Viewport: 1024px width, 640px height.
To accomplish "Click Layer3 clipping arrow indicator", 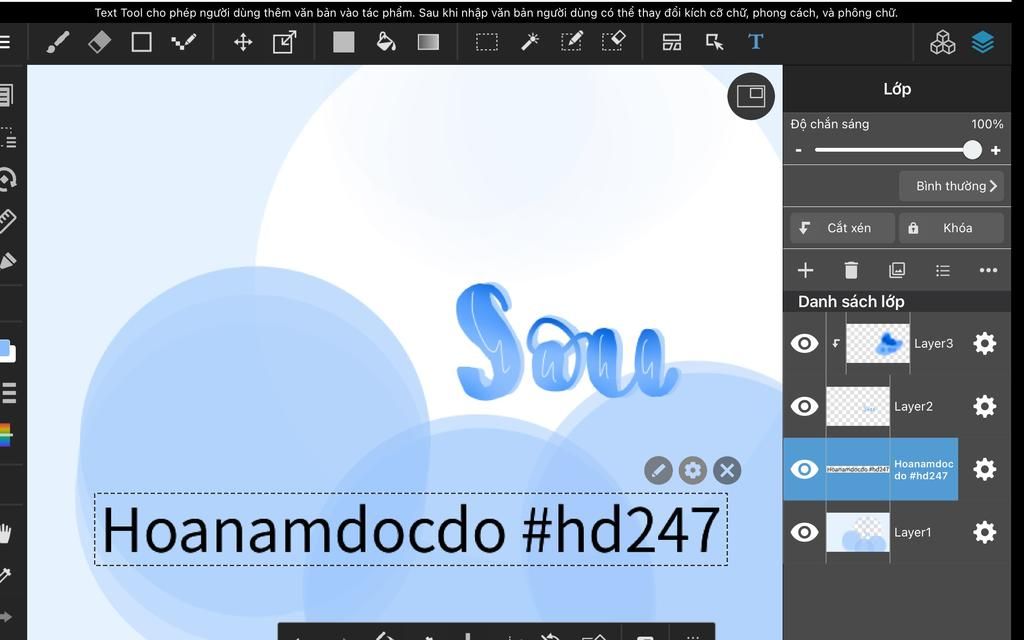I will pos(836,344).
